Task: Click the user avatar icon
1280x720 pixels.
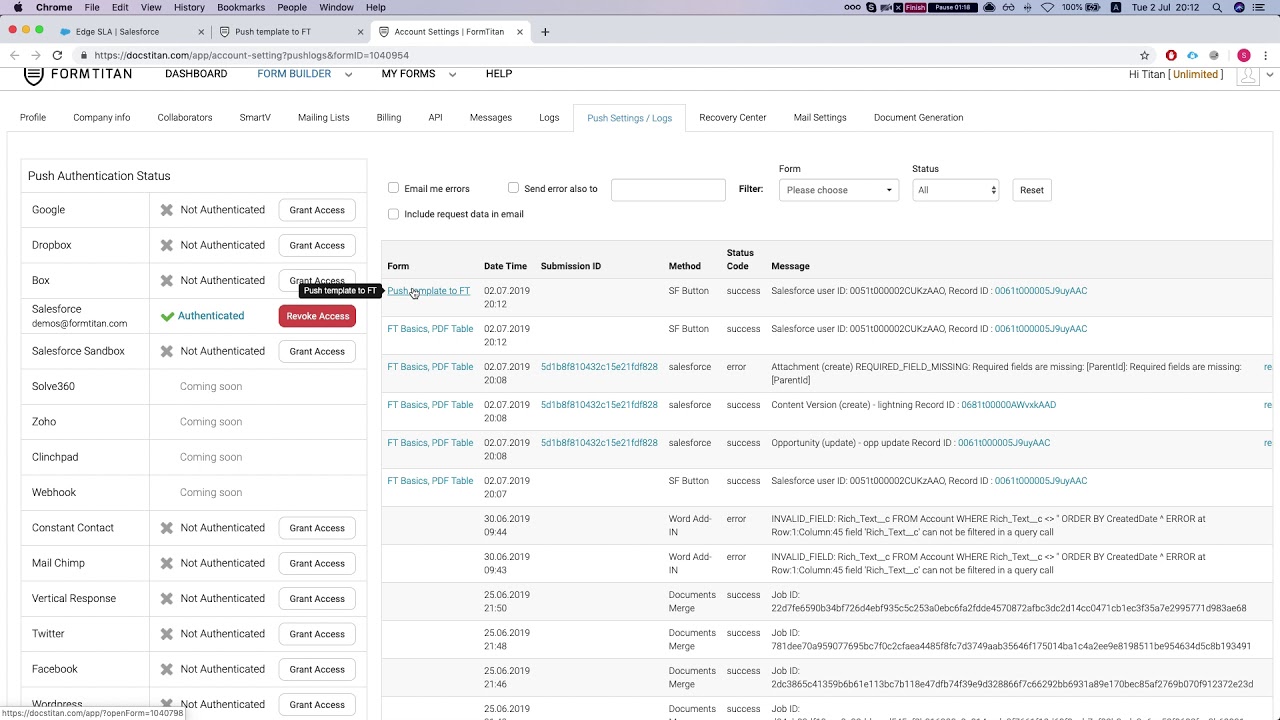Action: 1247,75
